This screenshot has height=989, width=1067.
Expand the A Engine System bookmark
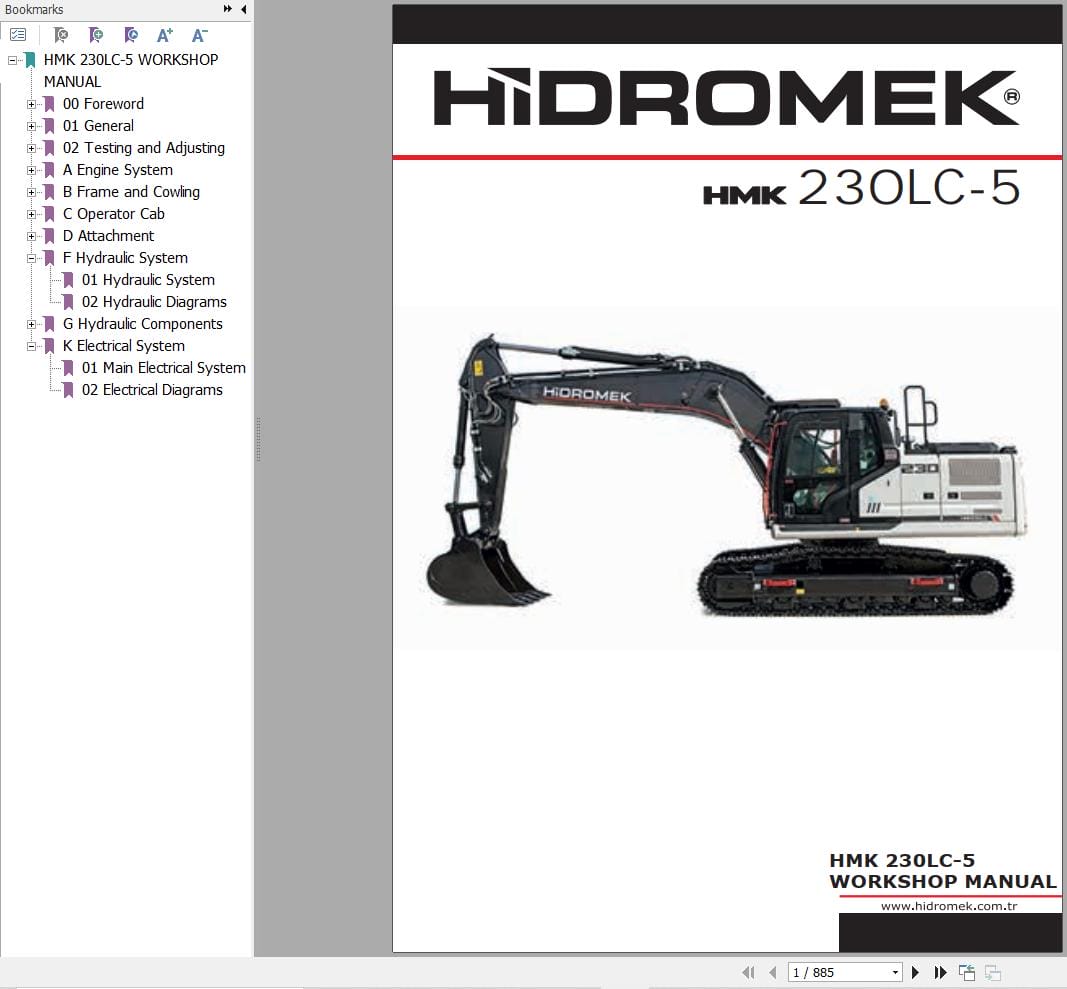(x=33, y=170)
